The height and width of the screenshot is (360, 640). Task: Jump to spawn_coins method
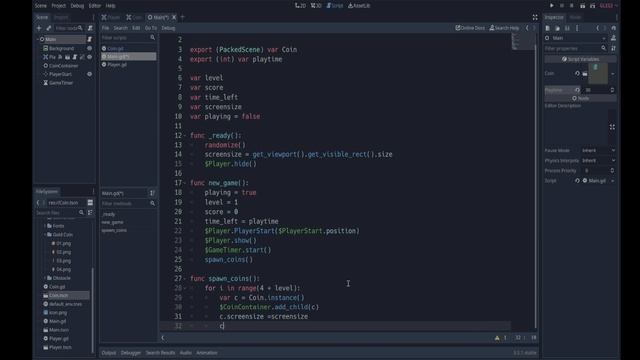(114, 231)
